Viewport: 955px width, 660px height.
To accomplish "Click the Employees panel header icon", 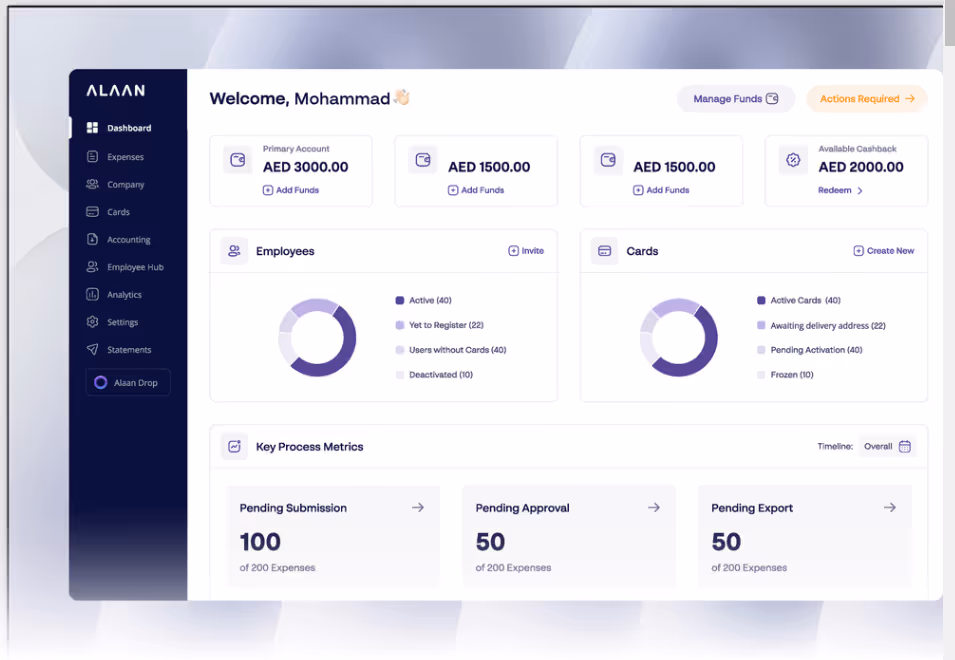I will coord(234,251).
